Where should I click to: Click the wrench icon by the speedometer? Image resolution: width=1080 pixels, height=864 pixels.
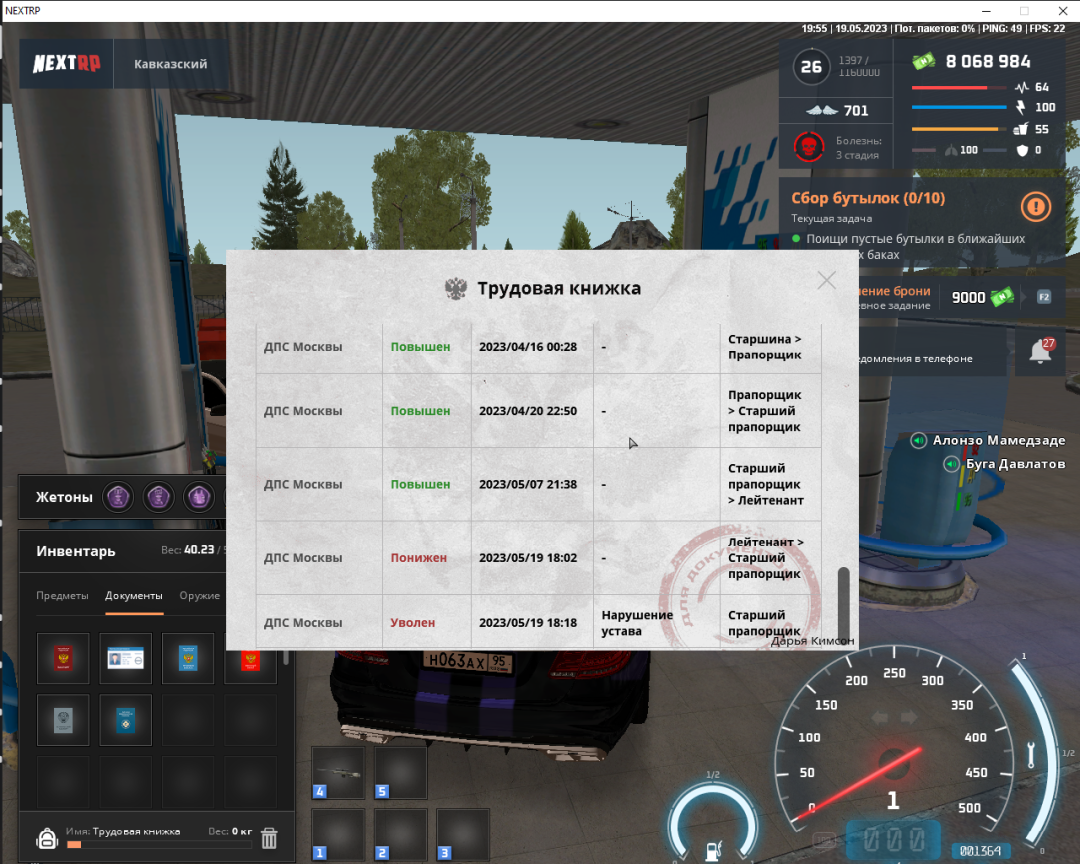(1031, 754)
